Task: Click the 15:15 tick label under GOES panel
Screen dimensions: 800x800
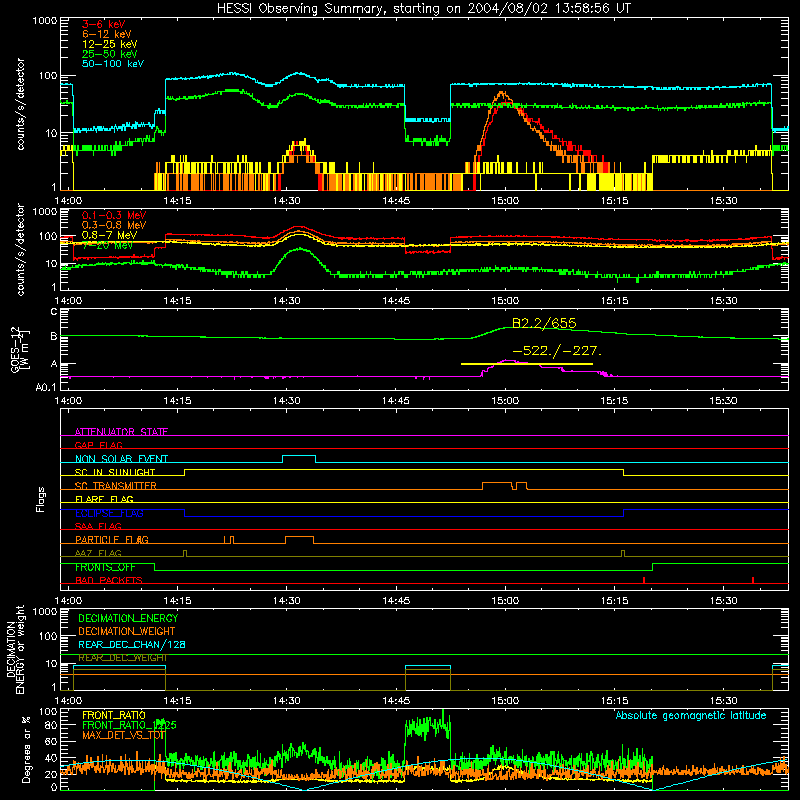Action: 614,401
